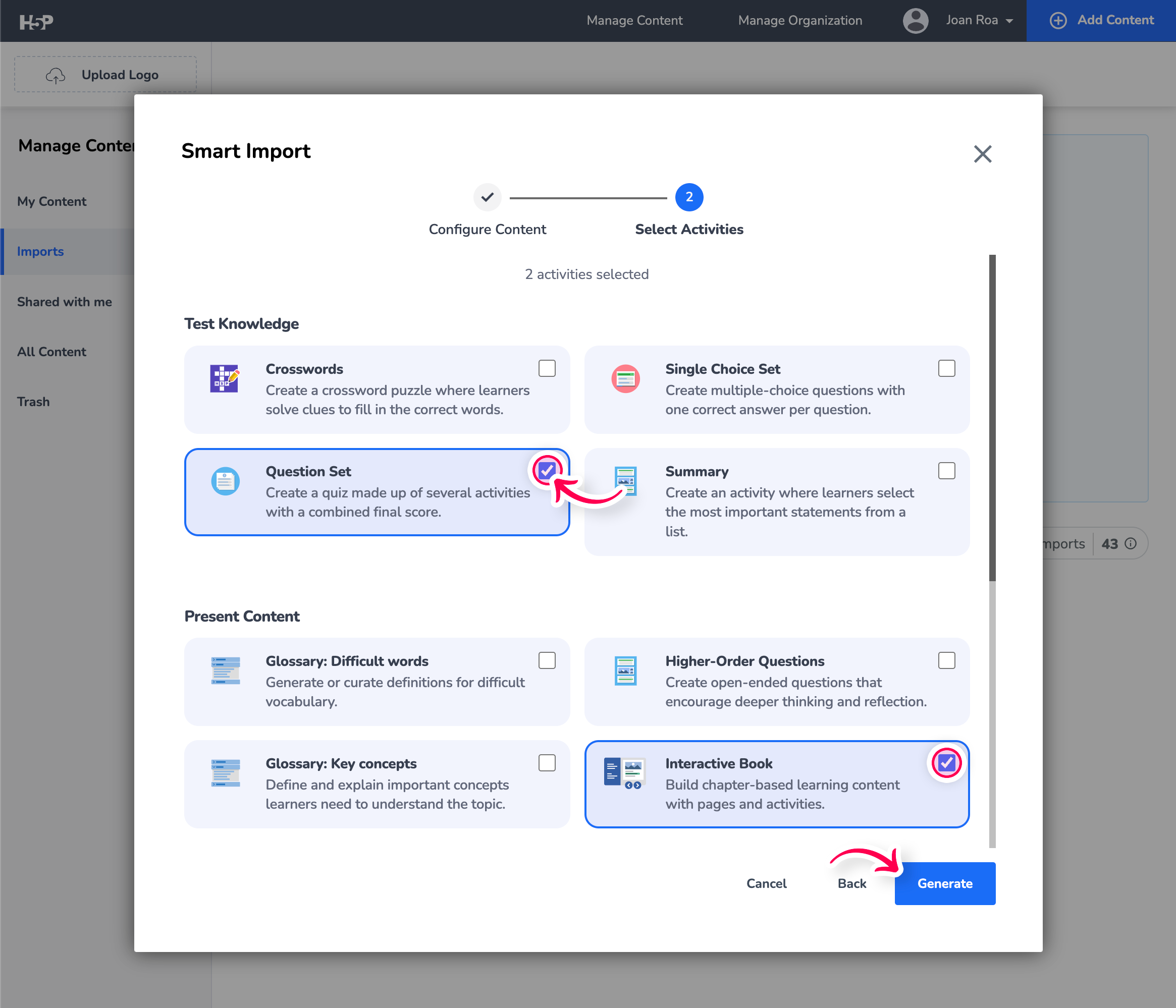Click the step 2 Select Activities circle
Viewport: 1176px width, 1008px height.
tap(689, 197)
